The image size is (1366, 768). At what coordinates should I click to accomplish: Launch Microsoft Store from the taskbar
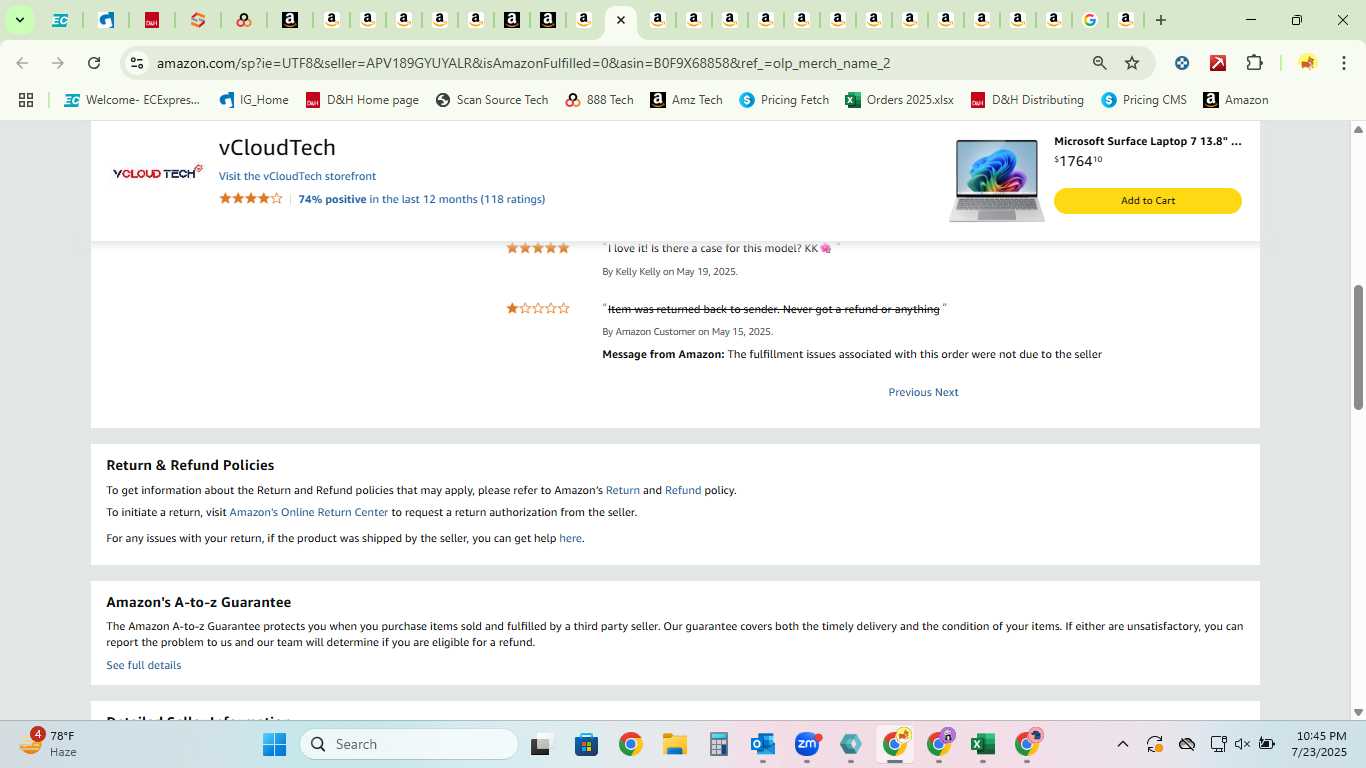click(x=586, y=744)
